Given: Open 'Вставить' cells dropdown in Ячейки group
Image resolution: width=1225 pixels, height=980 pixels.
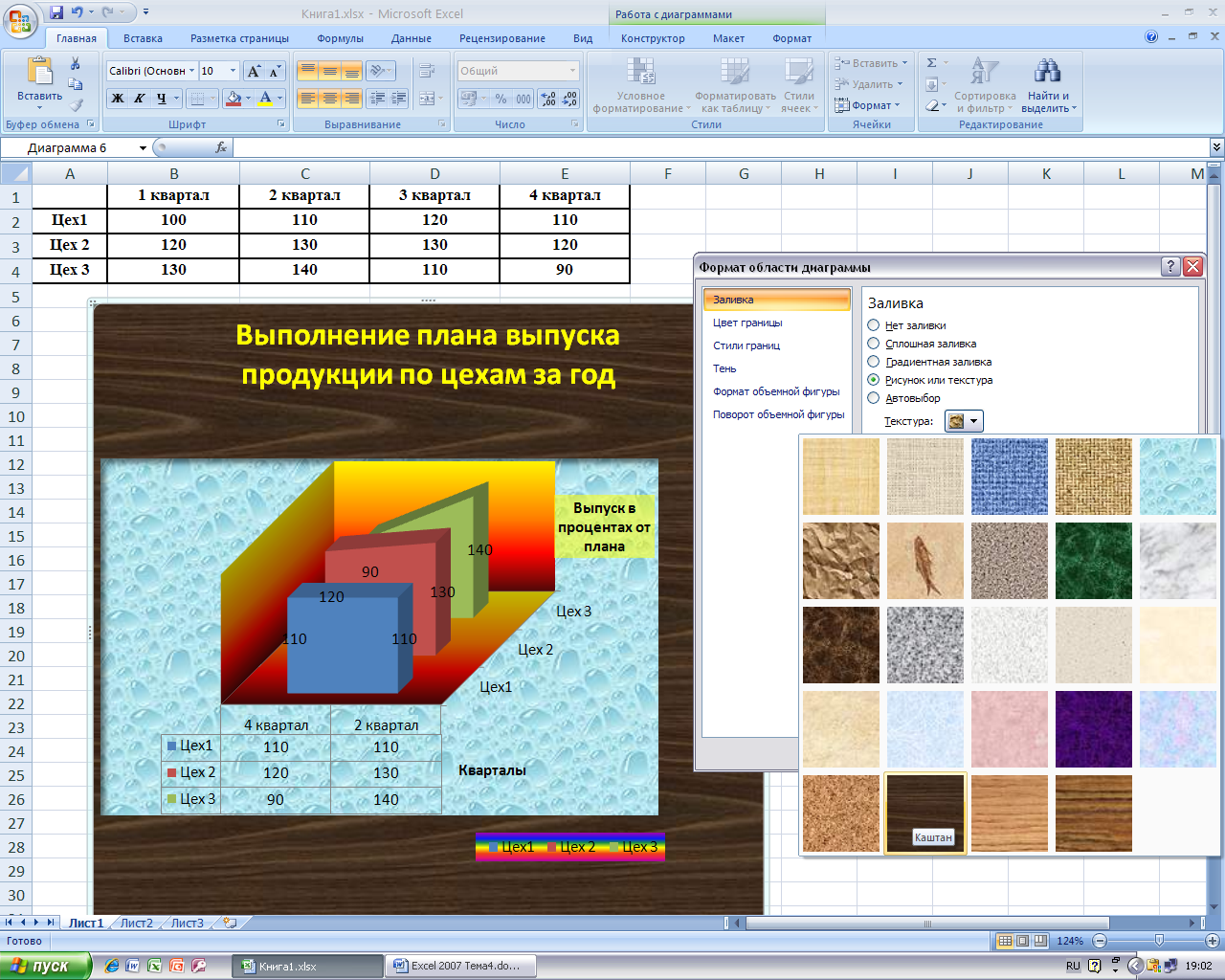Looking at the screenshot, I should [870, 63].
